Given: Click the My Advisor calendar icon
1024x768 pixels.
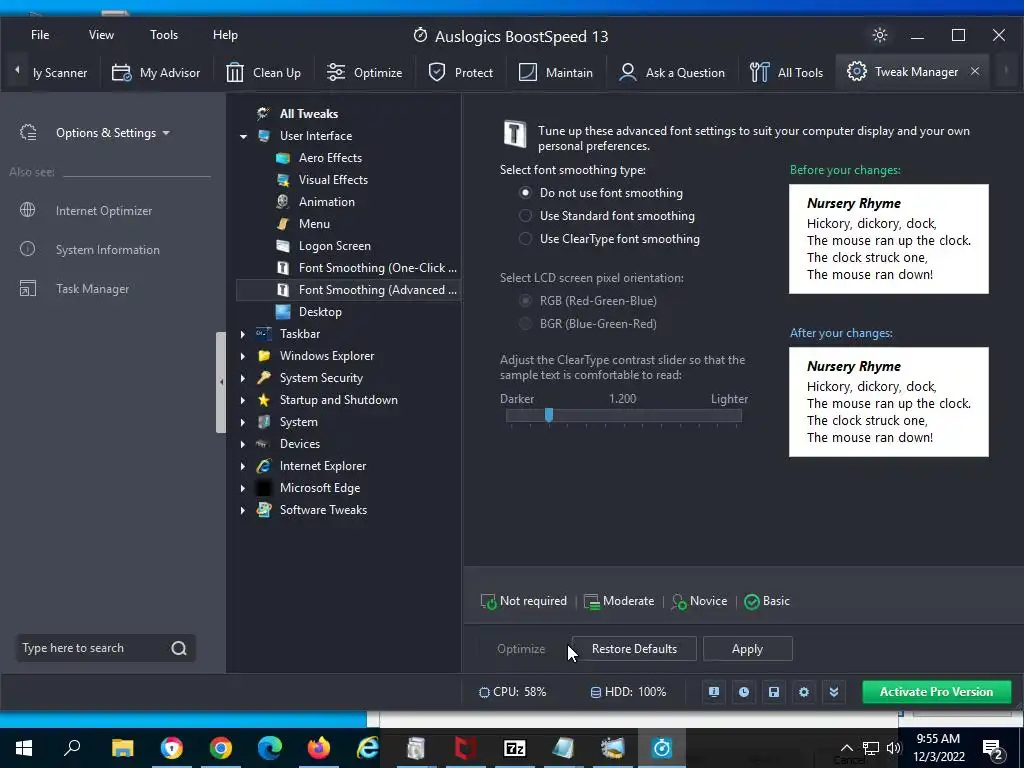Looking at the screenshot, I should (121, 72).
